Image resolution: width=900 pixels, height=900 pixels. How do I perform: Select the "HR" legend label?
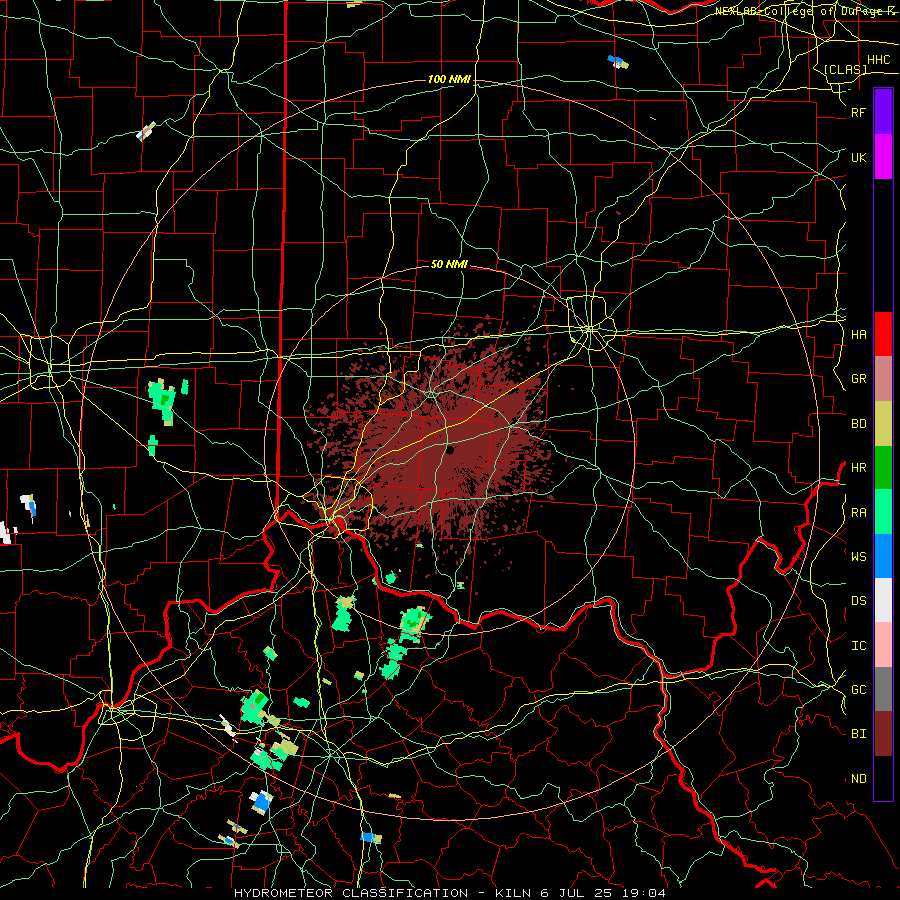point(858,468)
